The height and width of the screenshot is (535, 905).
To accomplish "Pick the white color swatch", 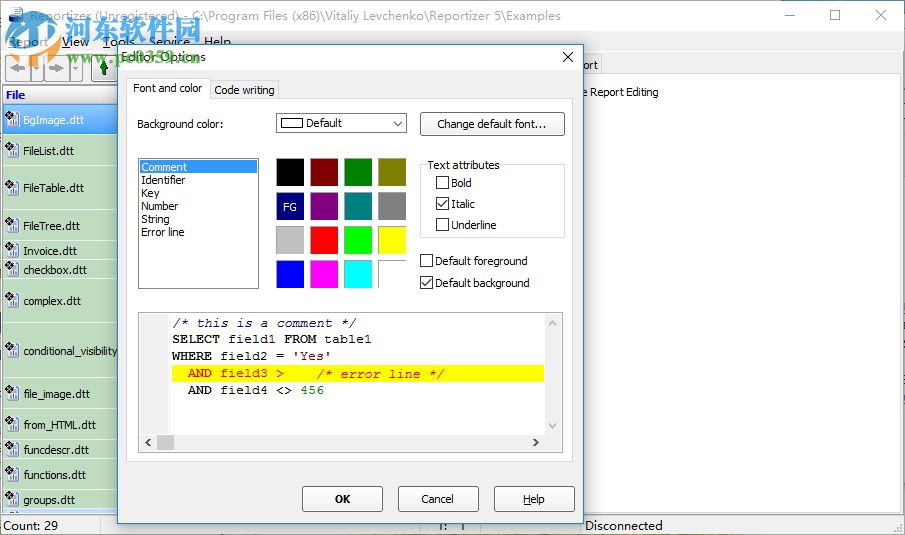I will click(x=392, y=274).
